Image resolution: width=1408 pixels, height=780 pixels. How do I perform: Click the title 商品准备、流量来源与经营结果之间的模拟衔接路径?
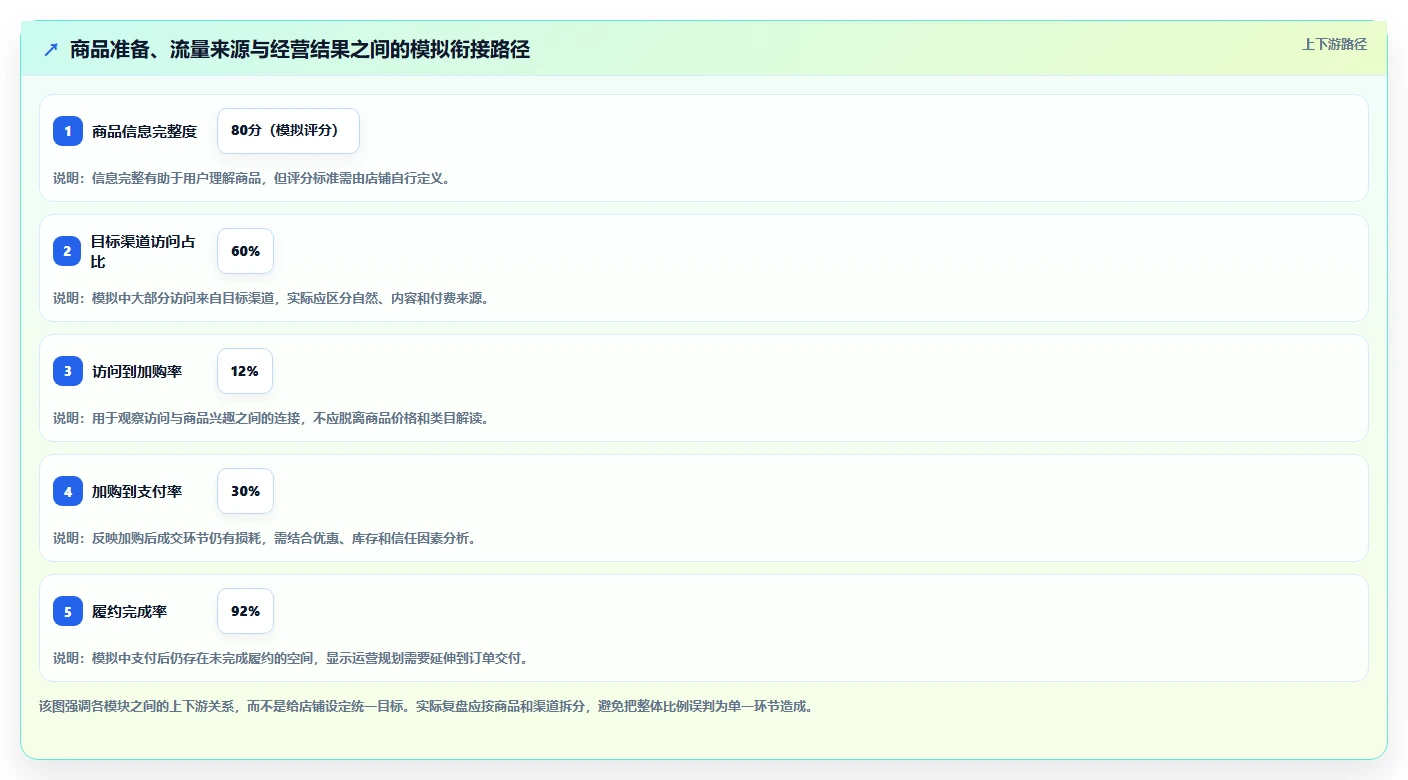pyautogui.click(x=300, y=49)
